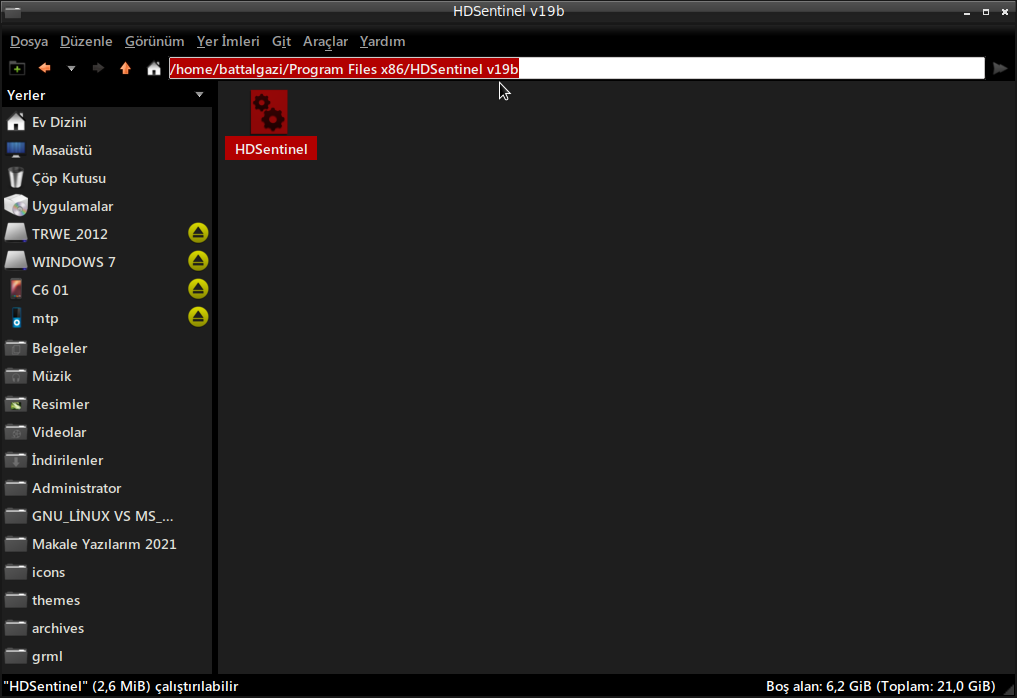
Task: Eject the mtp device
Action: click(x=198, y=317)
